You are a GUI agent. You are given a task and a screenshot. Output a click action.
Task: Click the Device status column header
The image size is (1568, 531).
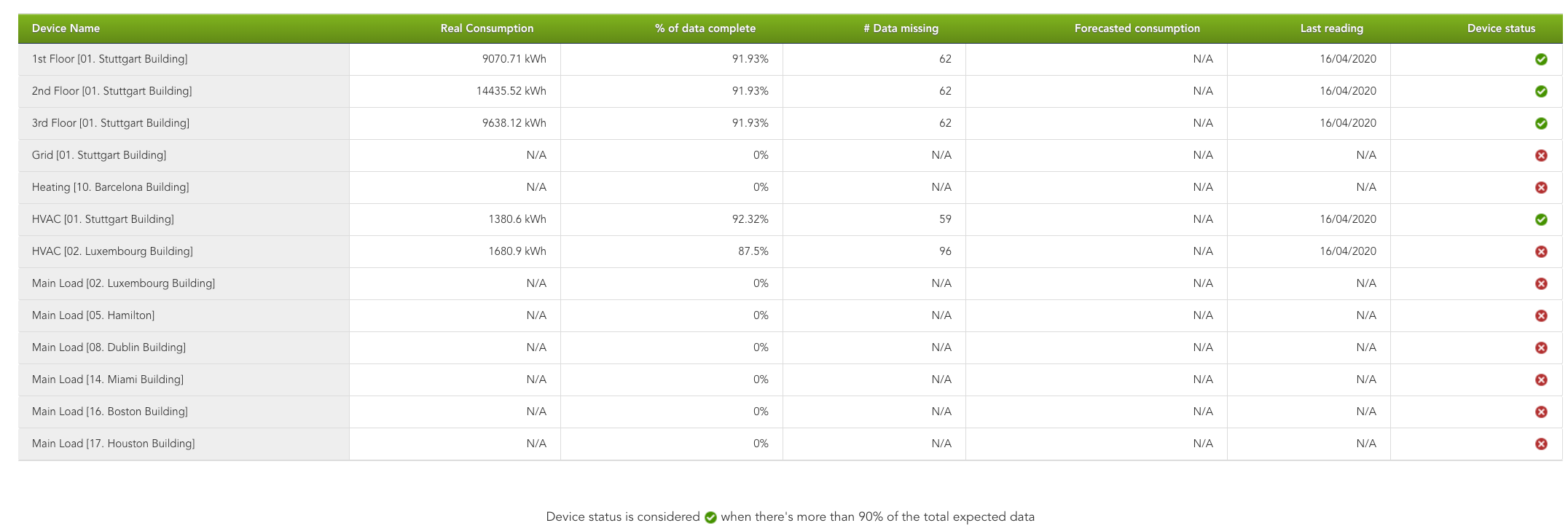(x=1501, y=28)
